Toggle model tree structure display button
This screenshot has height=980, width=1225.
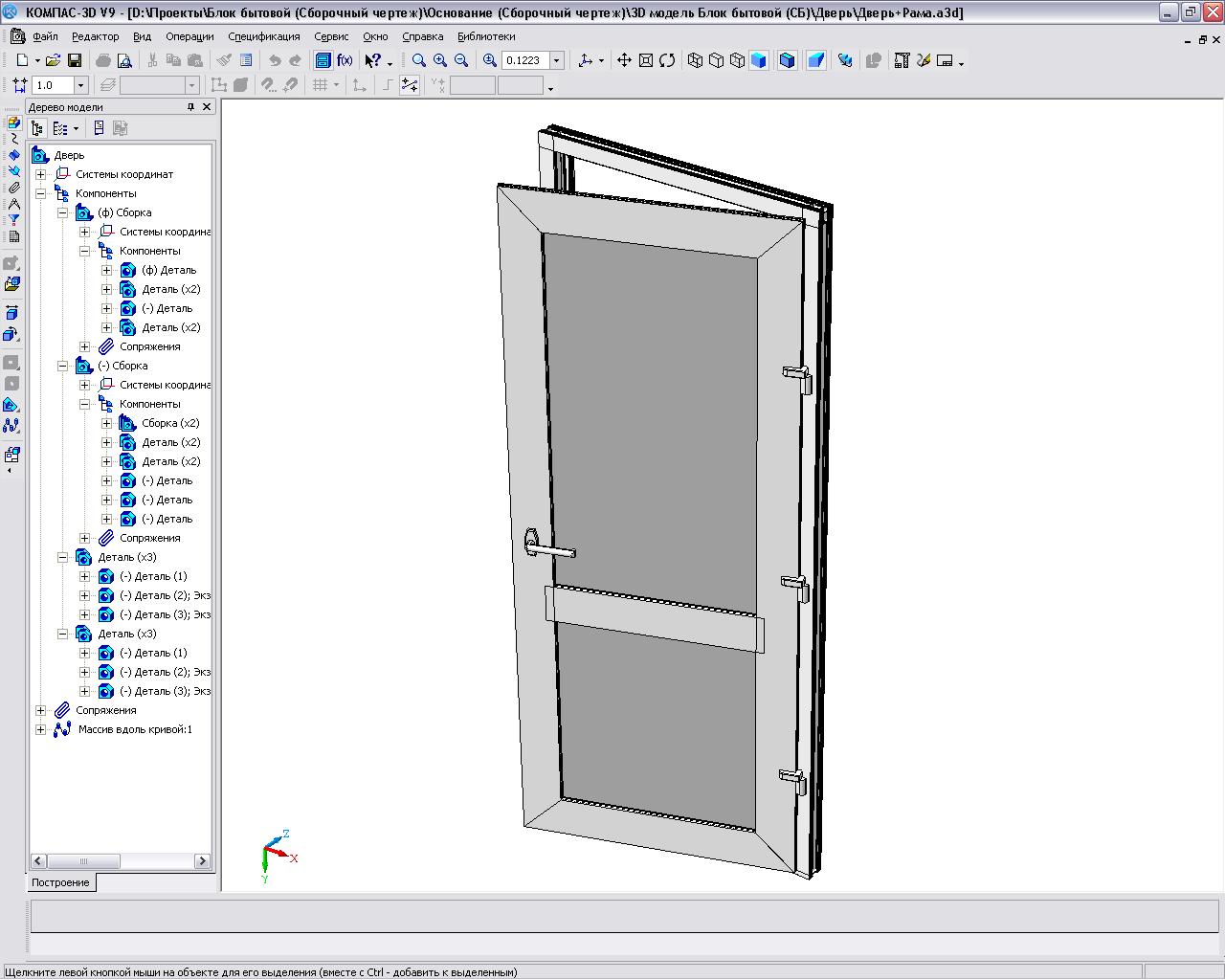37,128
